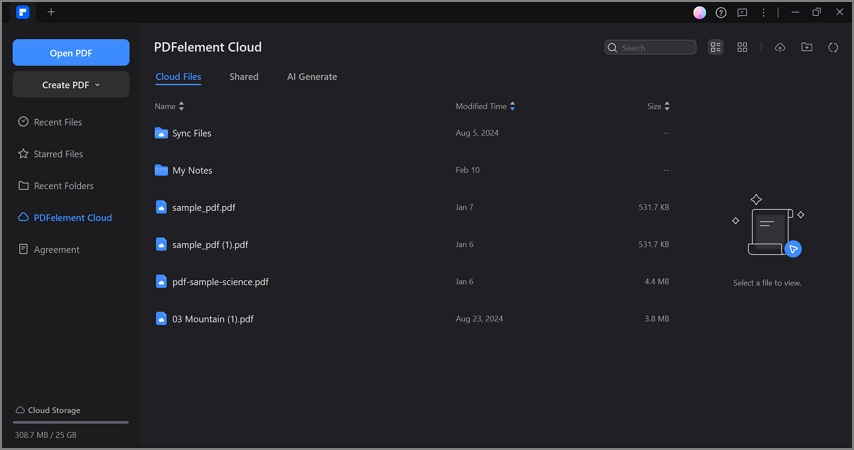This screenshot has width=854, height=450.
Task: Restore down the PDFelement window
Action: click(x=816, y=12)
